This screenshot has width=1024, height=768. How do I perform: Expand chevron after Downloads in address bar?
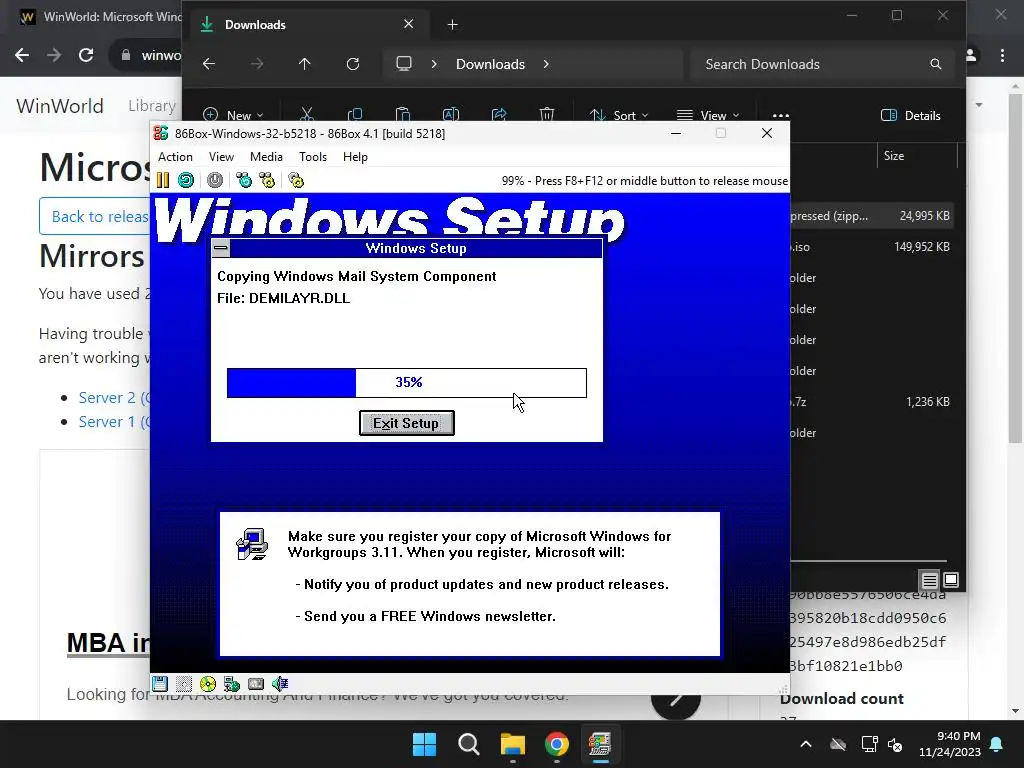pos(546,64)
